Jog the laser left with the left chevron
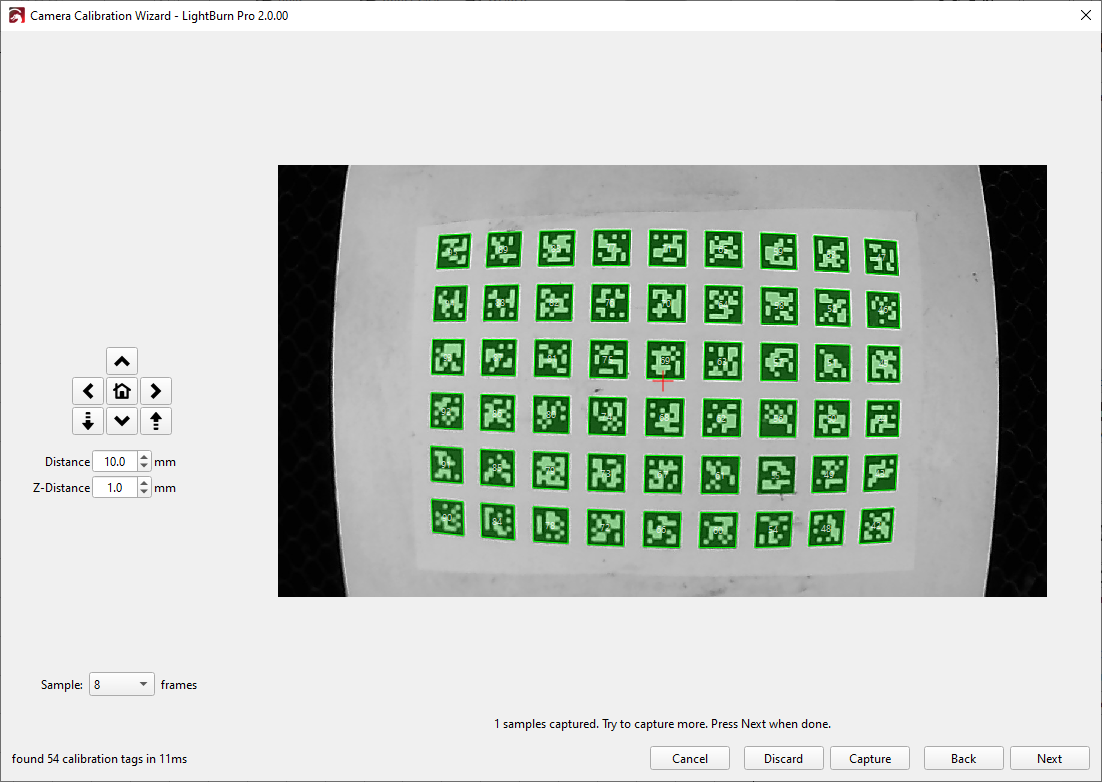Image resolution: width=1102 pixels, height=782 pixels. tap(88, 391)
